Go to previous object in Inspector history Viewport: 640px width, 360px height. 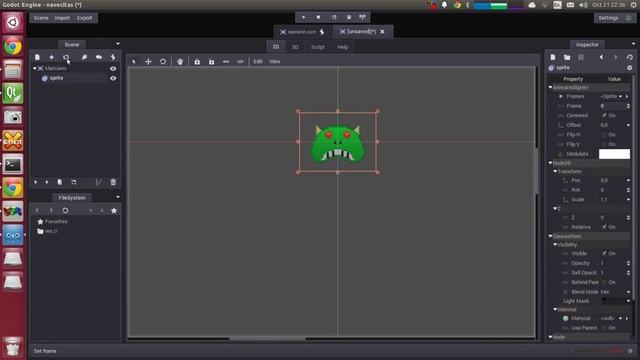coord(601,57)
